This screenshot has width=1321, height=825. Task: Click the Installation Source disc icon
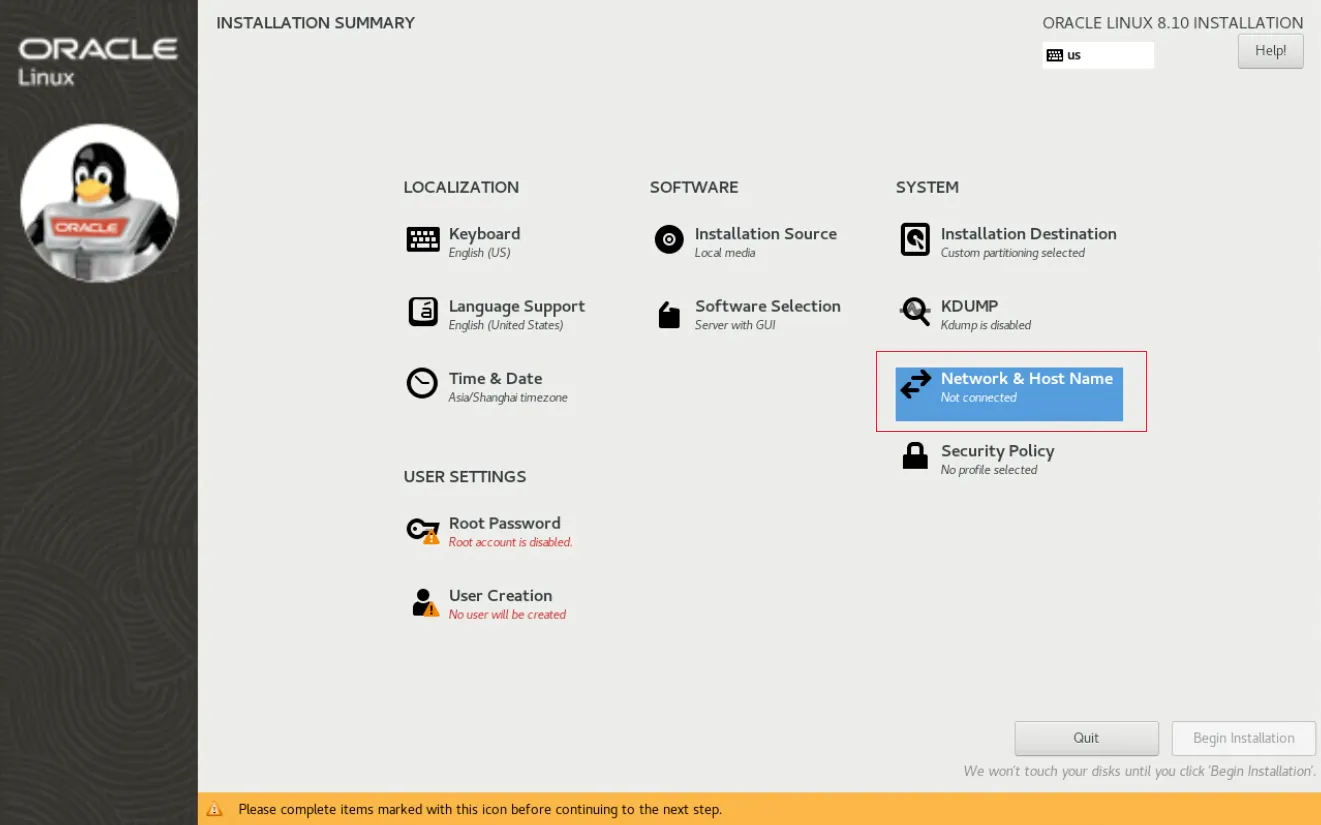668,239
